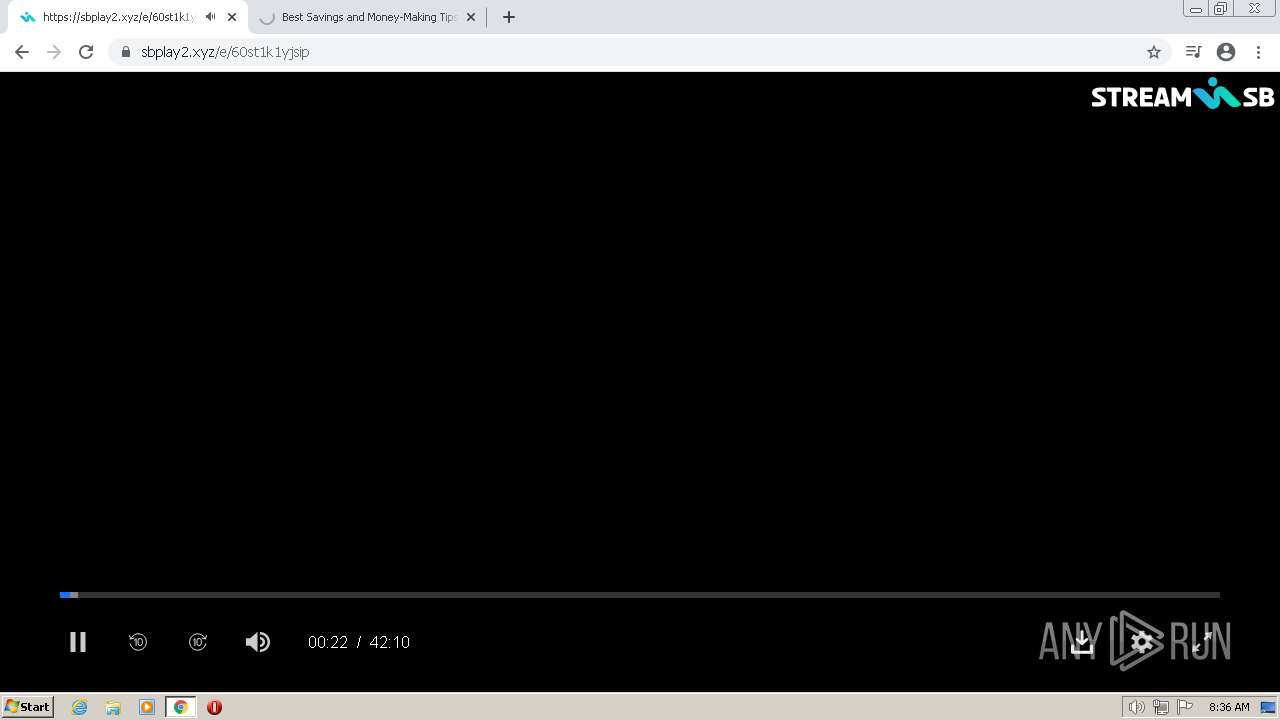The height and width of the screenshot is (720, 1280).
Task: Open video player settings gear
Action: [x=1142, y=642]
